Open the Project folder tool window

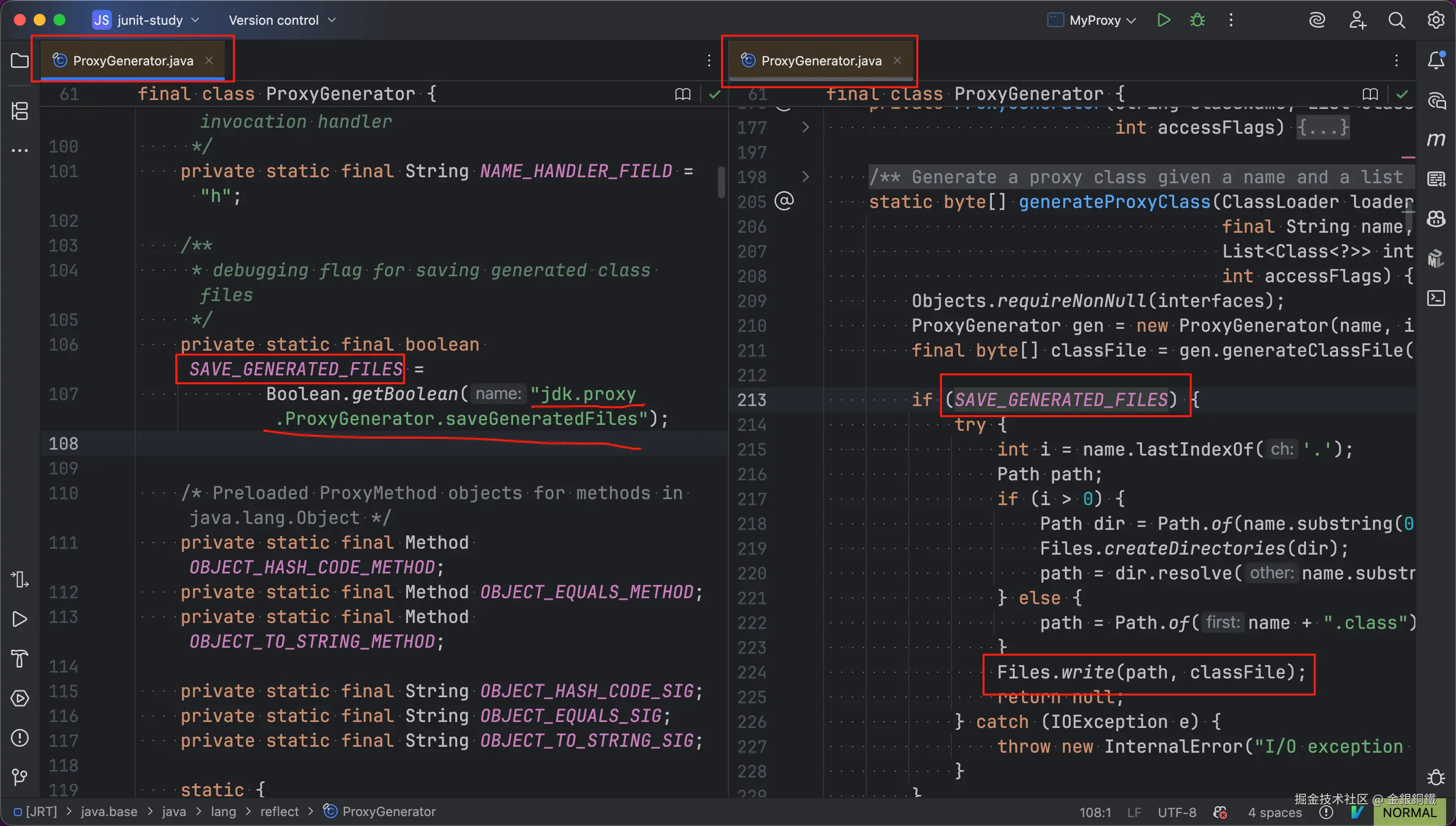click(20, 60)
